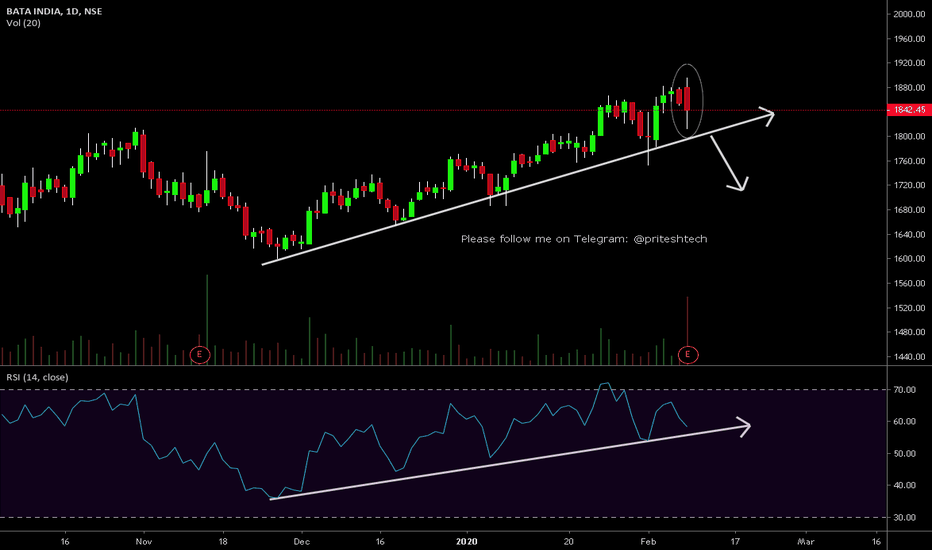Click the 2000.00 price axis label
The height and width of the screenshot is (550, 932).
(x=909, y=14)
